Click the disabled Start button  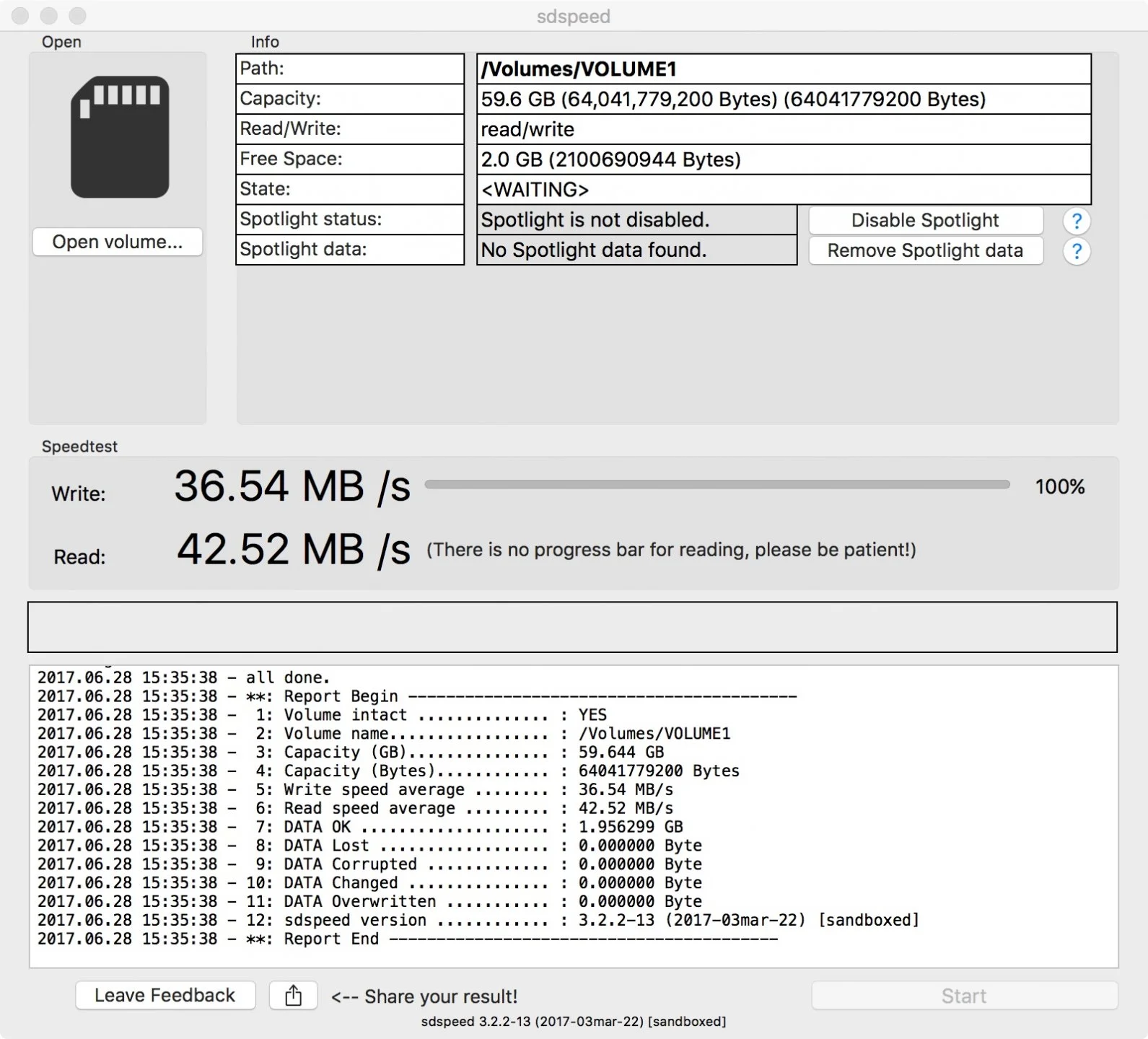(965, 996)
